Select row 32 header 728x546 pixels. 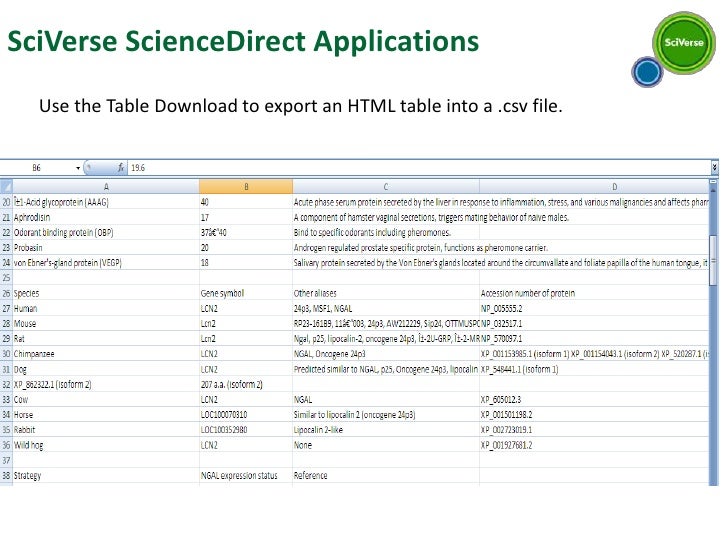click(6, 384)
